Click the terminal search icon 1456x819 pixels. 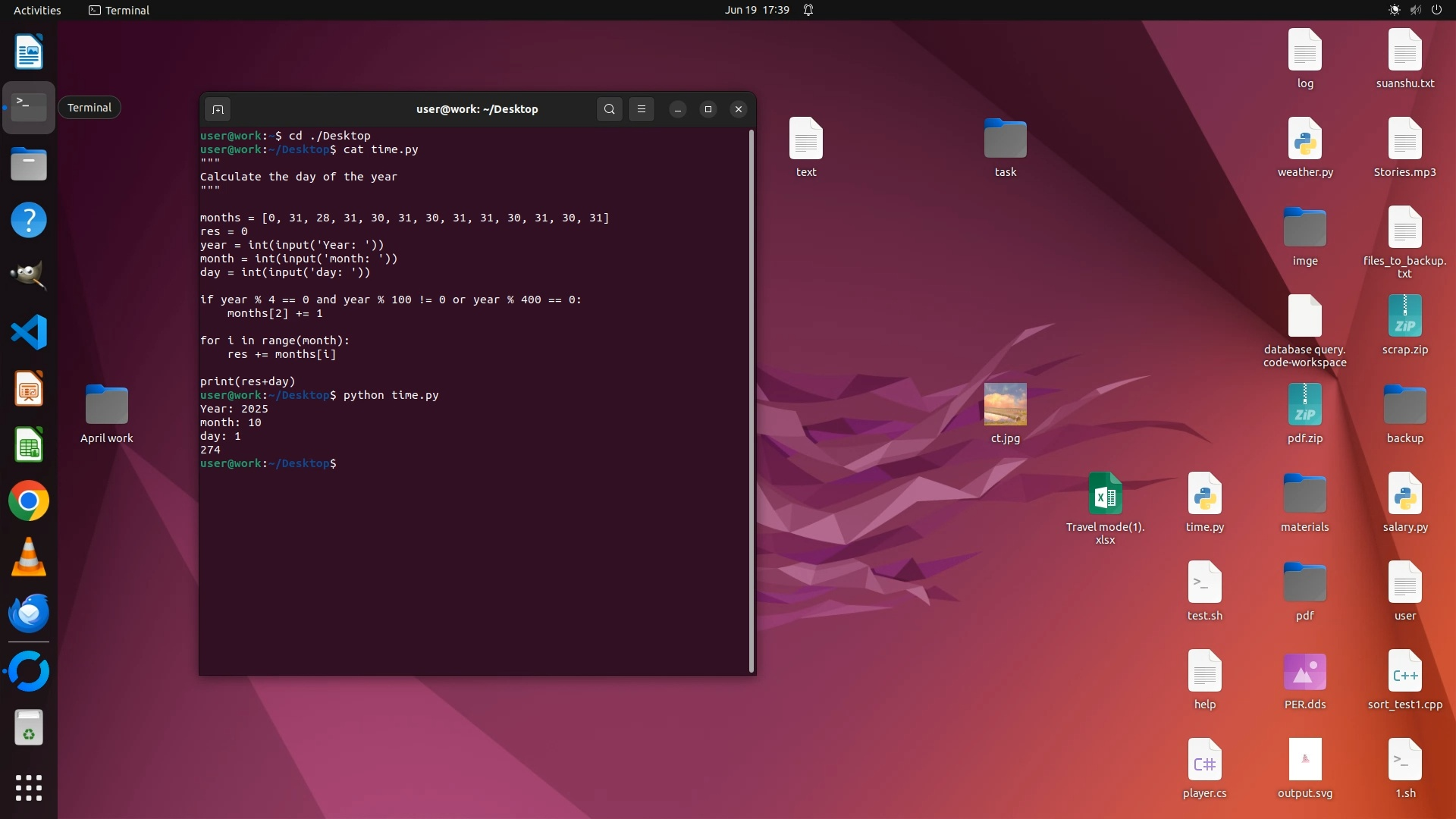click(x=609, y=109)
